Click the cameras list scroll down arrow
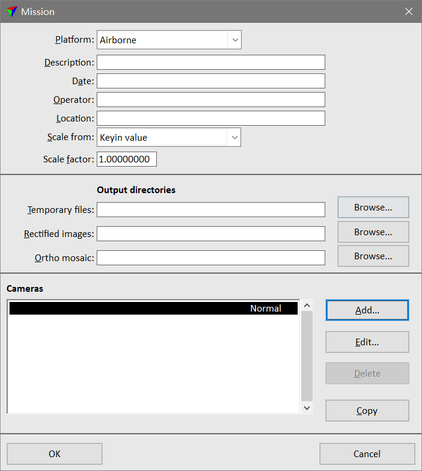Image resolution: width=422 pixels, height=471 pixels. (x=307, y=408)
